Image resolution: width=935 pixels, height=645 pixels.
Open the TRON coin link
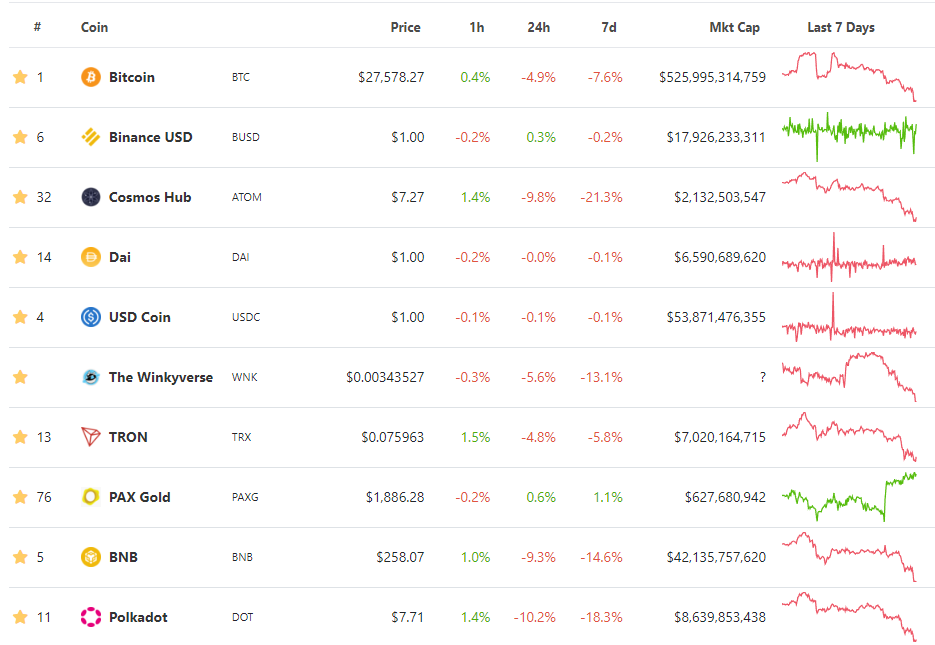(x=128, y=437)
